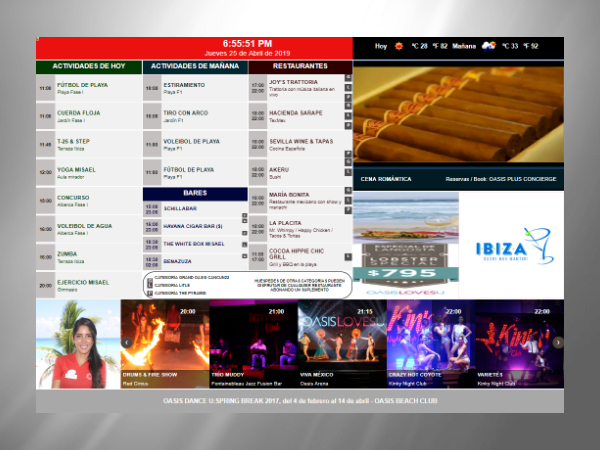The width and height of the screenshot is (600, 450).
Task: Select the Restaurantes header
Action: pos(300,67)
